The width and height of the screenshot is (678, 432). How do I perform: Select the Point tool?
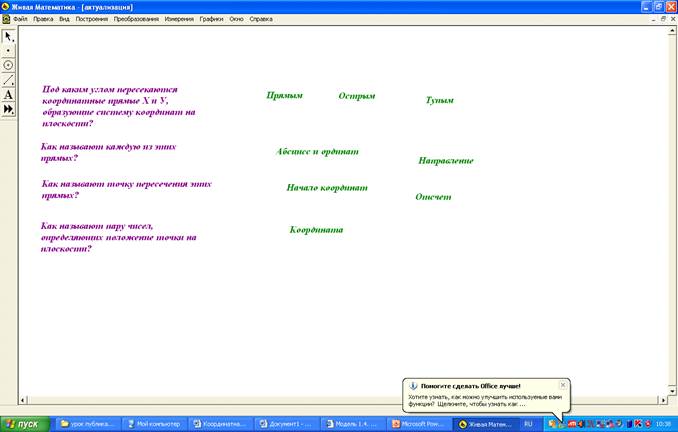point(8,51)
